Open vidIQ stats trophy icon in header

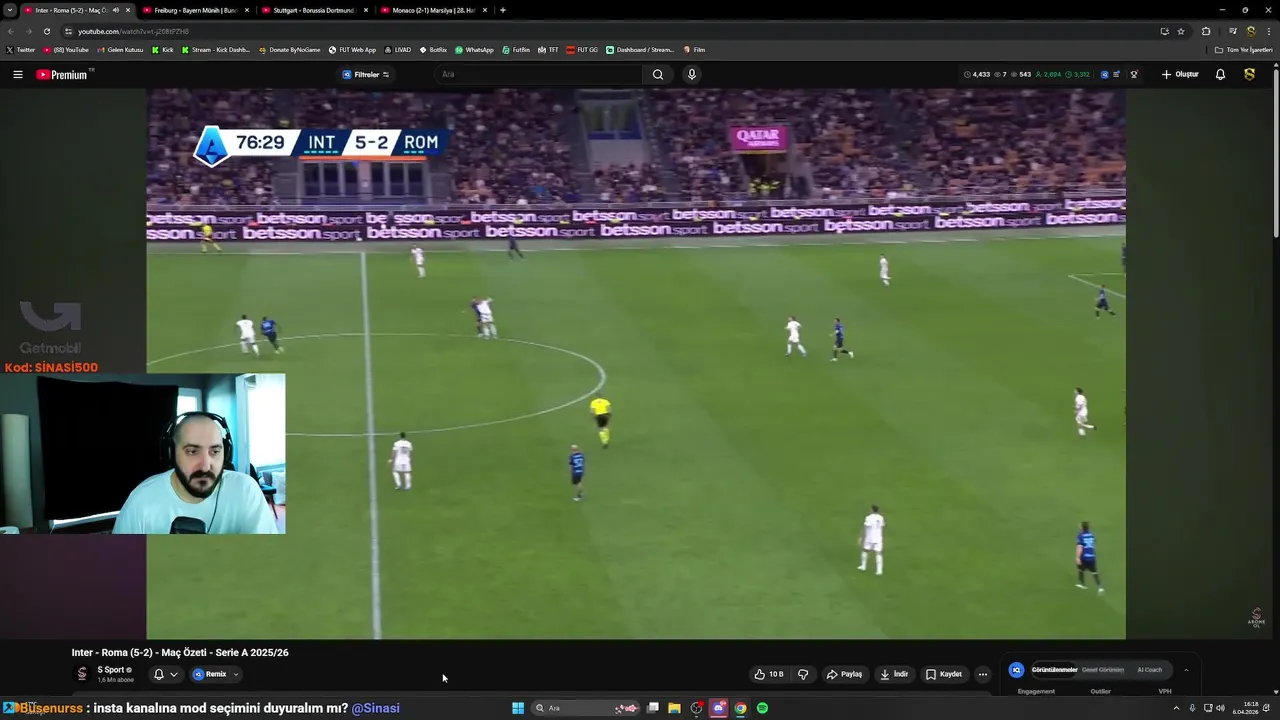tap(1133, 74)
